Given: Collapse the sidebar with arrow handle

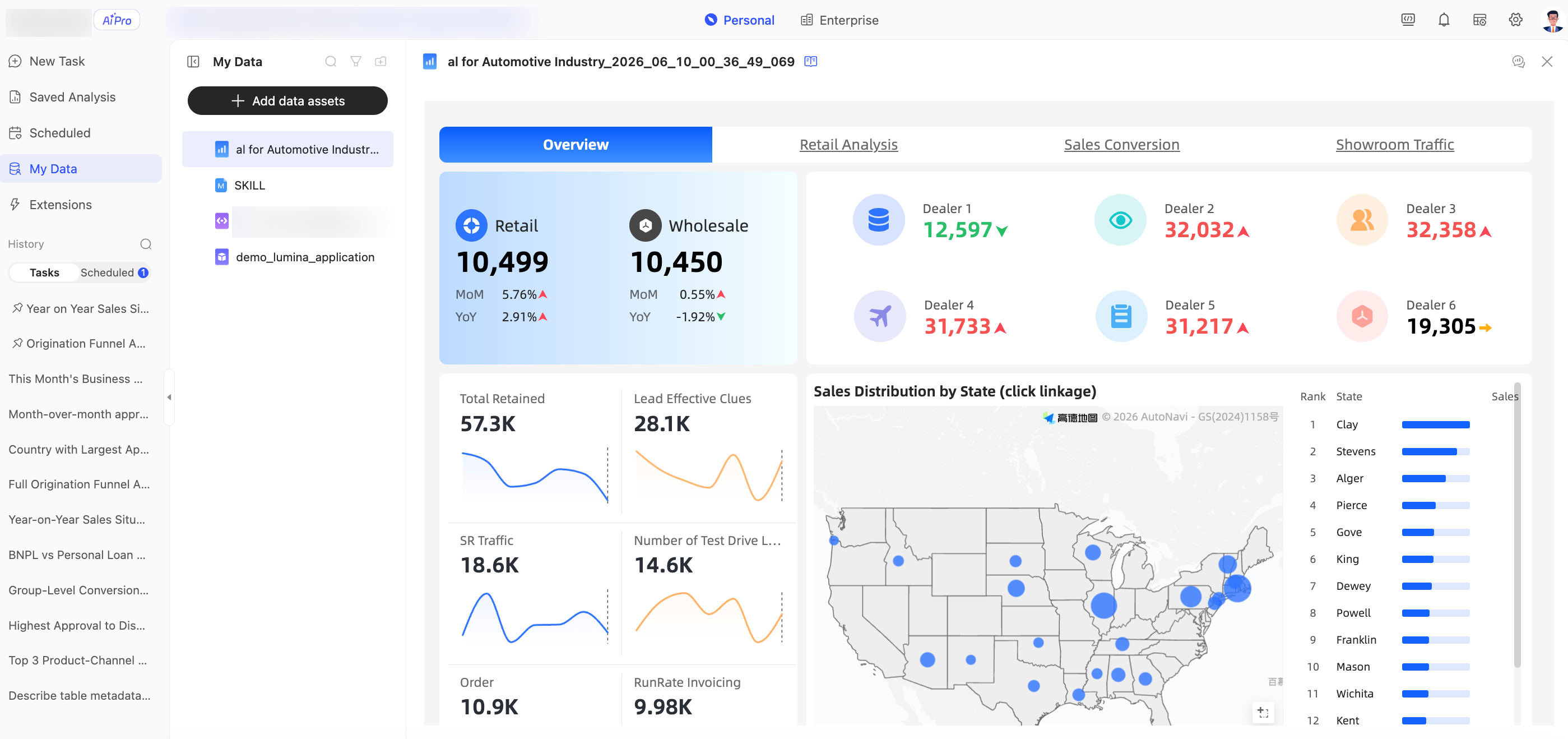Looking at the screenshot, I should (x=169, y=397).
